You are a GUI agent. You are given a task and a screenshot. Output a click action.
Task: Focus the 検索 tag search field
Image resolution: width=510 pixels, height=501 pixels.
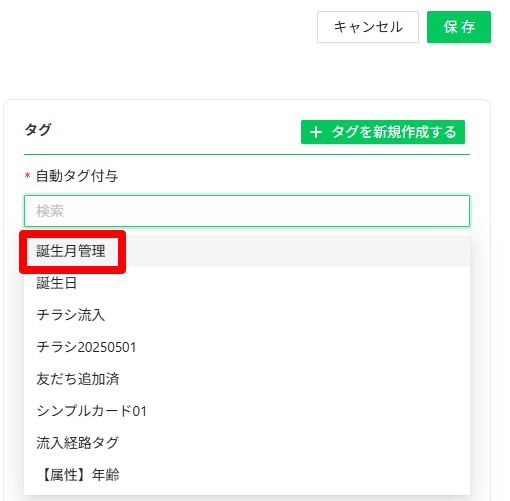pyautogui.click(x=247, y=211)
